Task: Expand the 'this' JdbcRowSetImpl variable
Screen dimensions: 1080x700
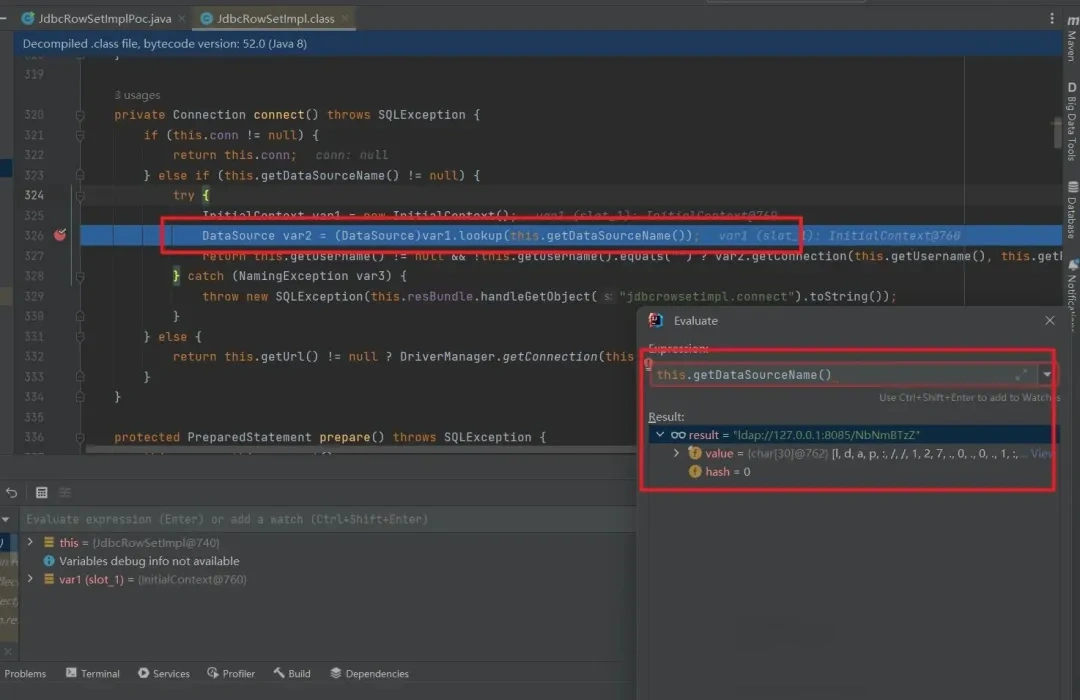Action: tap(30, 542)
